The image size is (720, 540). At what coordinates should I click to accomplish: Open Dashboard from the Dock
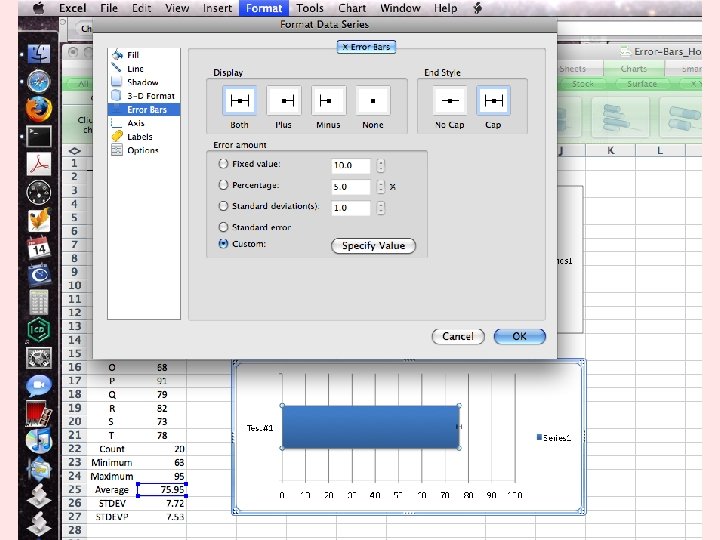pos(39,192)
